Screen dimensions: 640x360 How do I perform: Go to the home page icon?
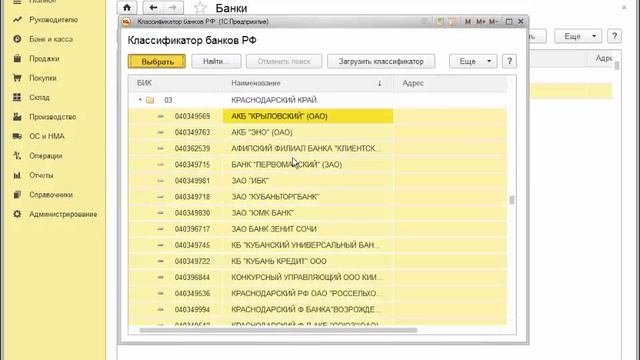pos(127,8)
